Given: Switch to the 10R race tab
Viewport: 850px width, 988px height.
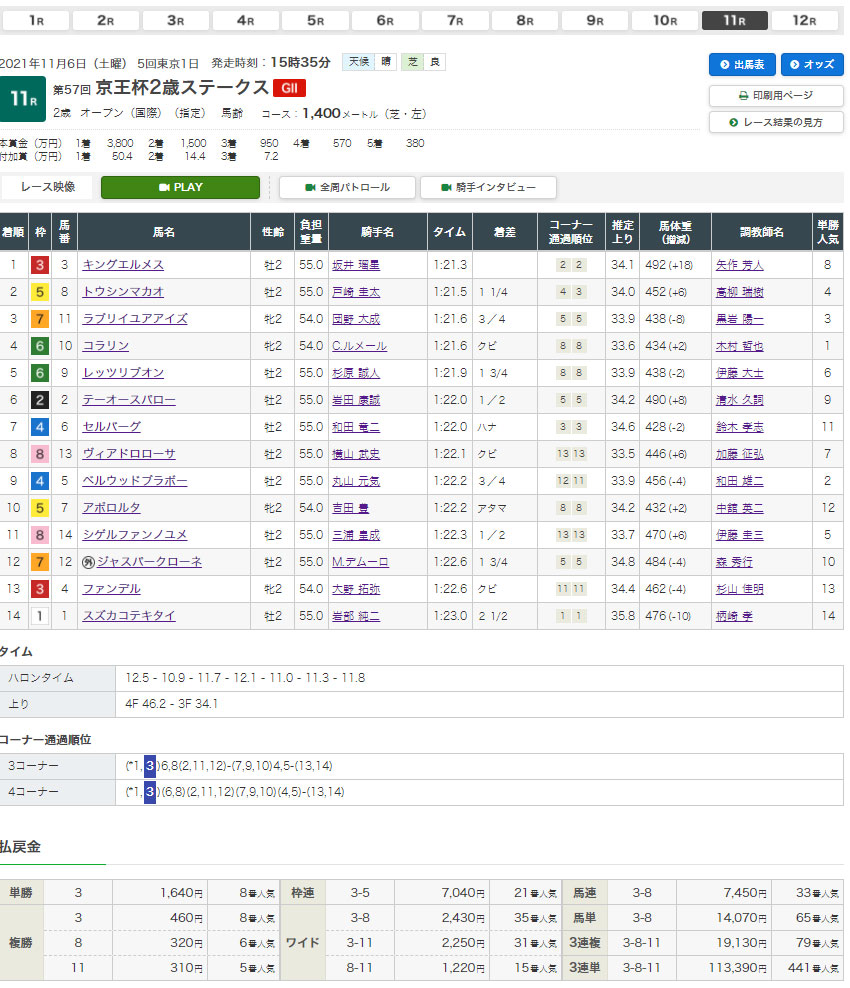Looking at the screenshot, I should pyautogui.click(x=665, y=20).
